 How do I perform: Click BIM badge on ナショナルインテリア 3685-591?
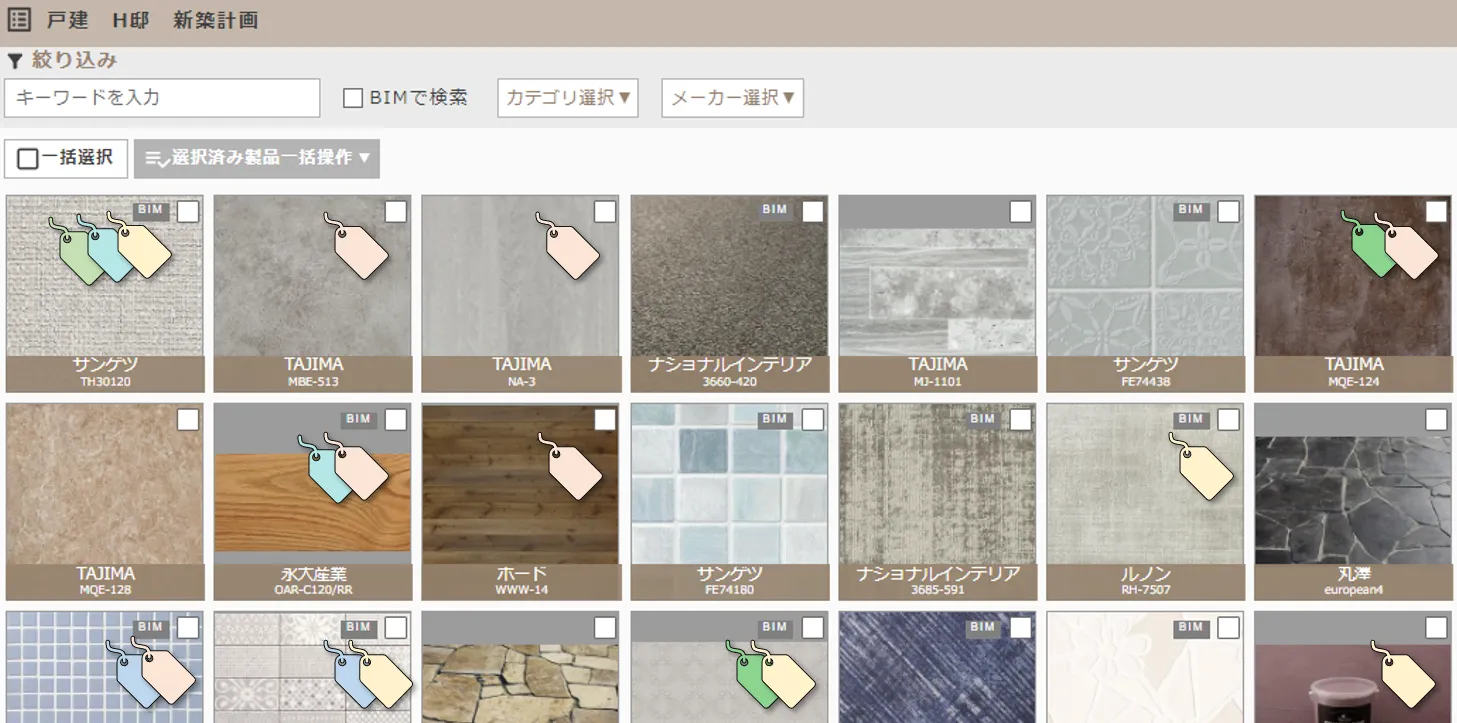click(982, 419)
